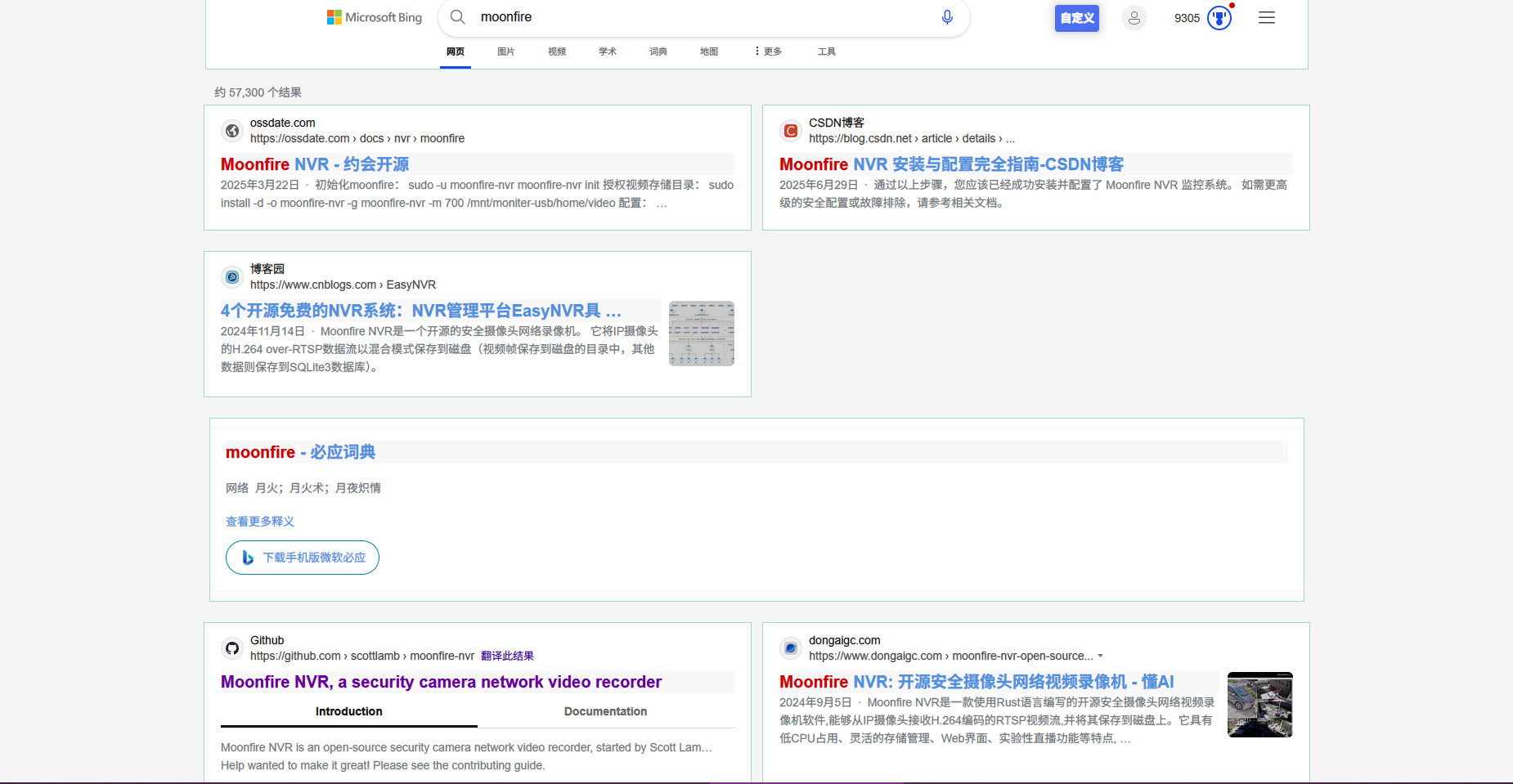1513x784 pixels.
Task: Click 查看更多释义 link
Action: click(x=260, y=522)
